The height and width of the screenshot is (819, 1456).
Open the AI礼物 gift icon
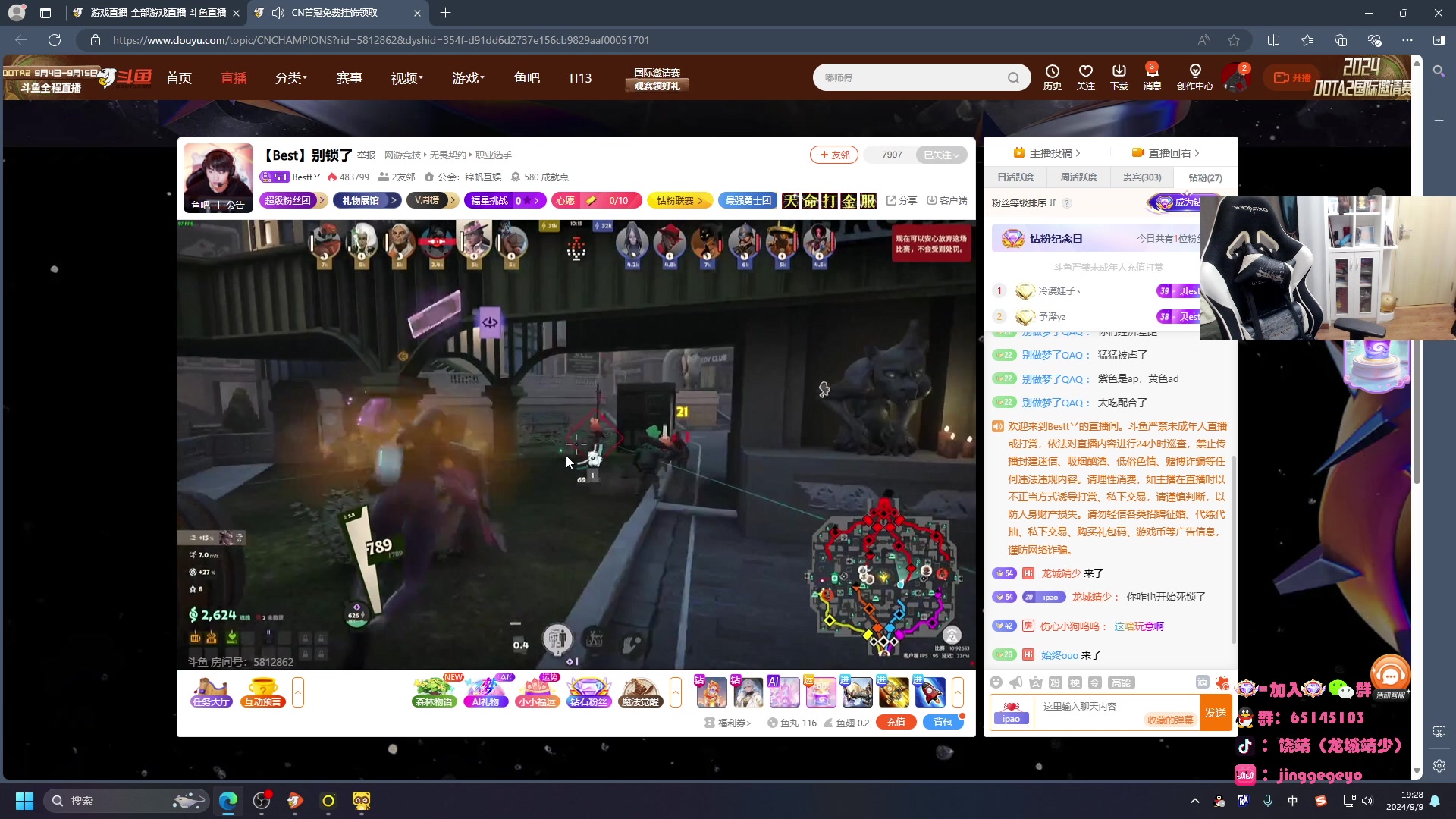pyautogui.click(x=485, y=692)
